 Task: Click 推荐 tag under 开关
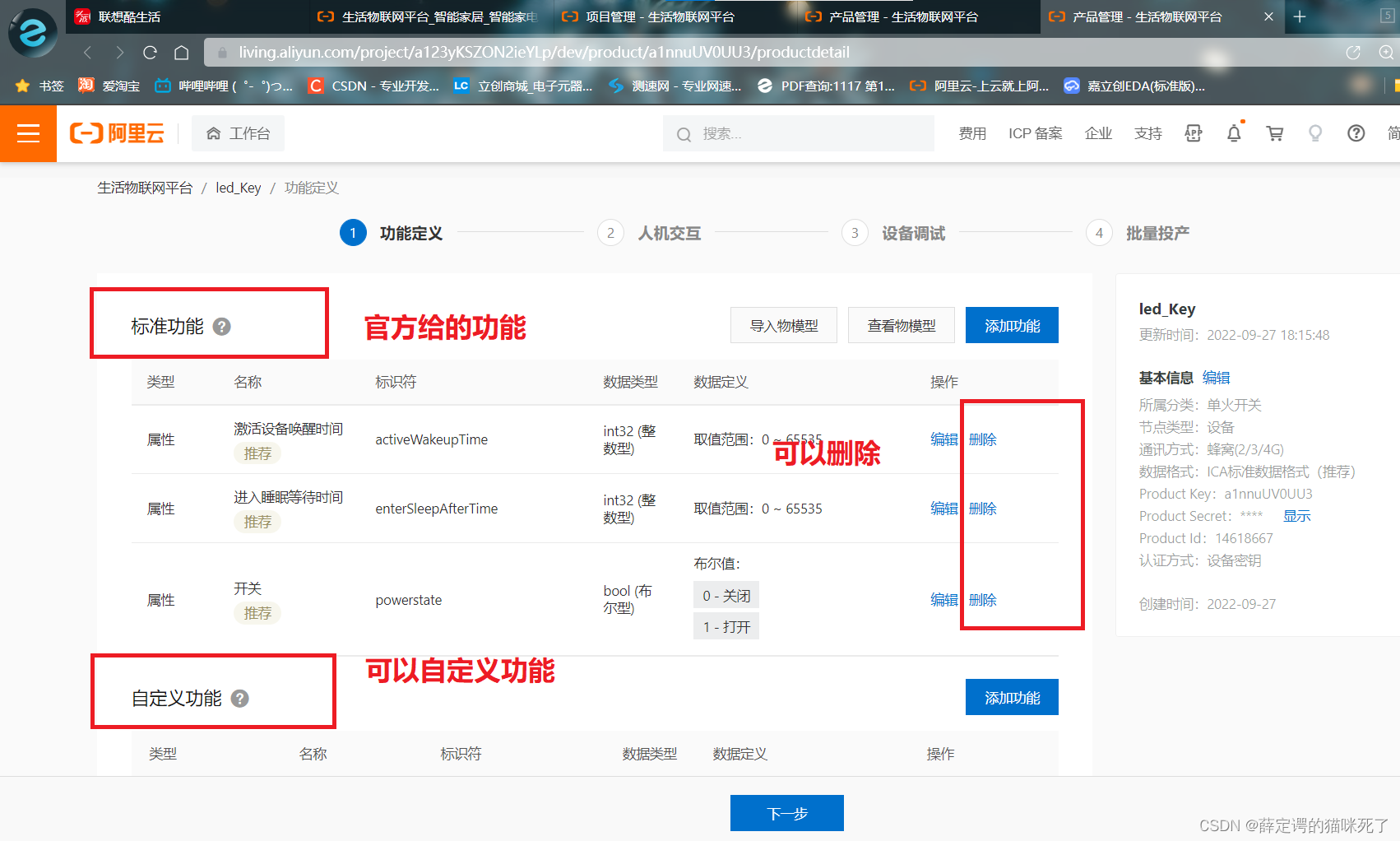(x=257, y=613)
